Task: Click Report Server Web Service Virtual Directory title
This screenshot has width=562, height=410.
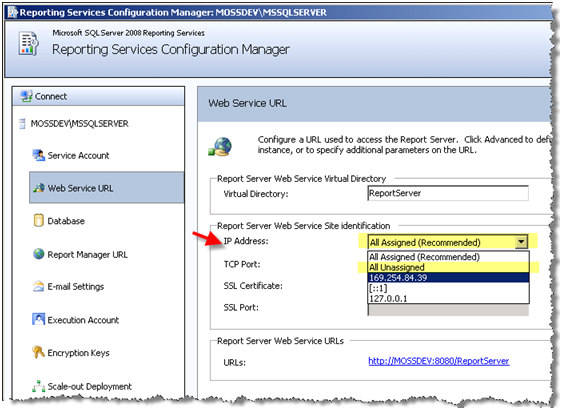Action: (x=301, y=178)
